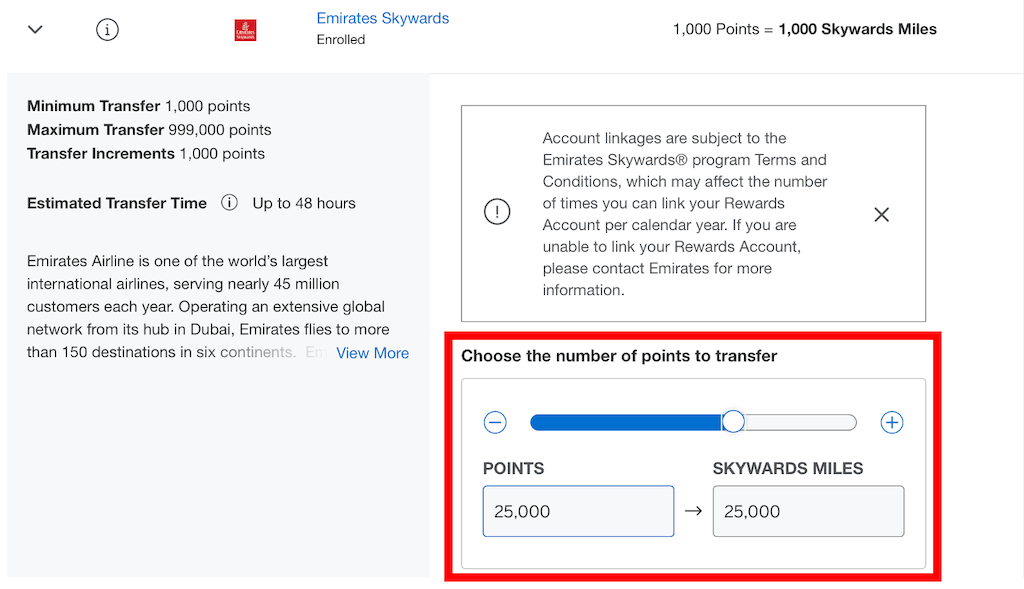Click the info icon beside Emirates logo
1024x589 pixels.
coord(107,30)
